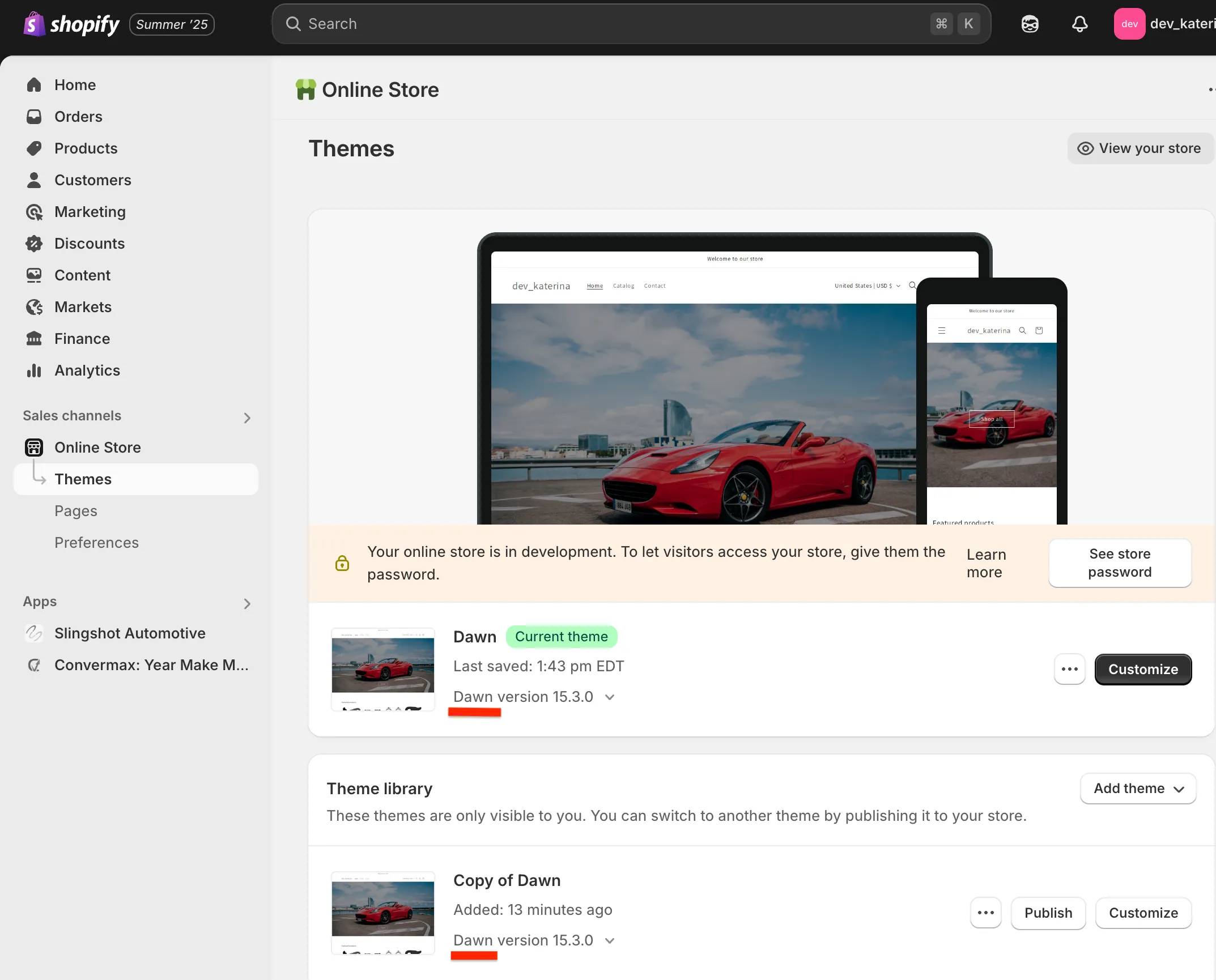Open the Preferences submenu item

[96, 543]
